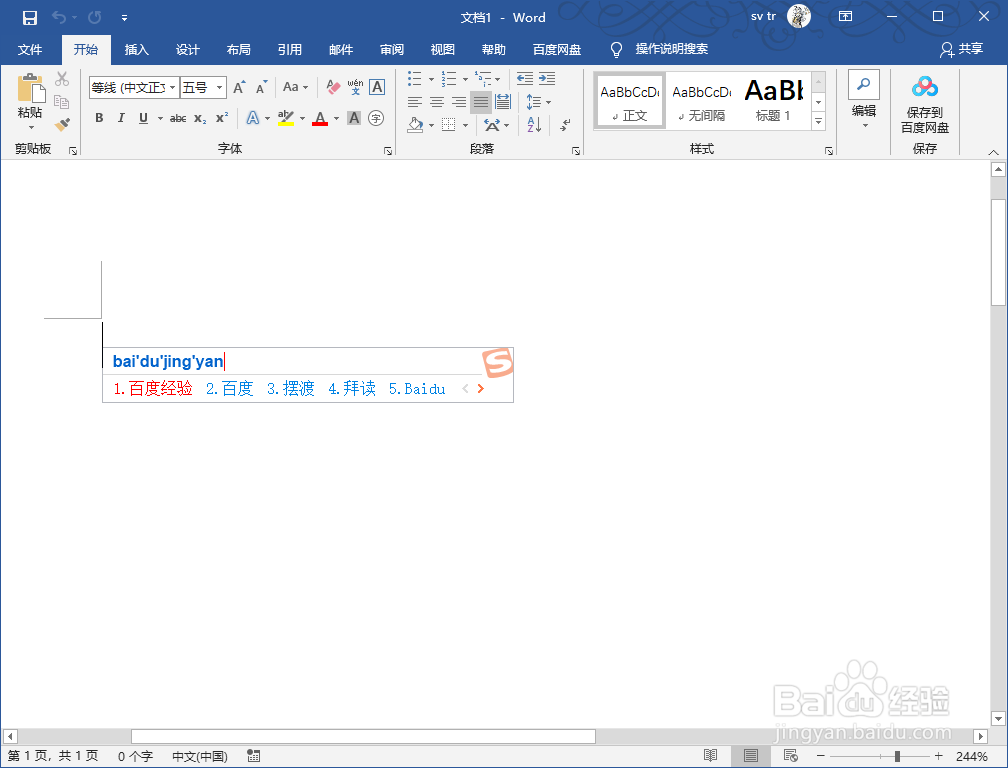Click the Format Painter brush icon
This screenshot has width=1008, height=768.
(62, 124)
